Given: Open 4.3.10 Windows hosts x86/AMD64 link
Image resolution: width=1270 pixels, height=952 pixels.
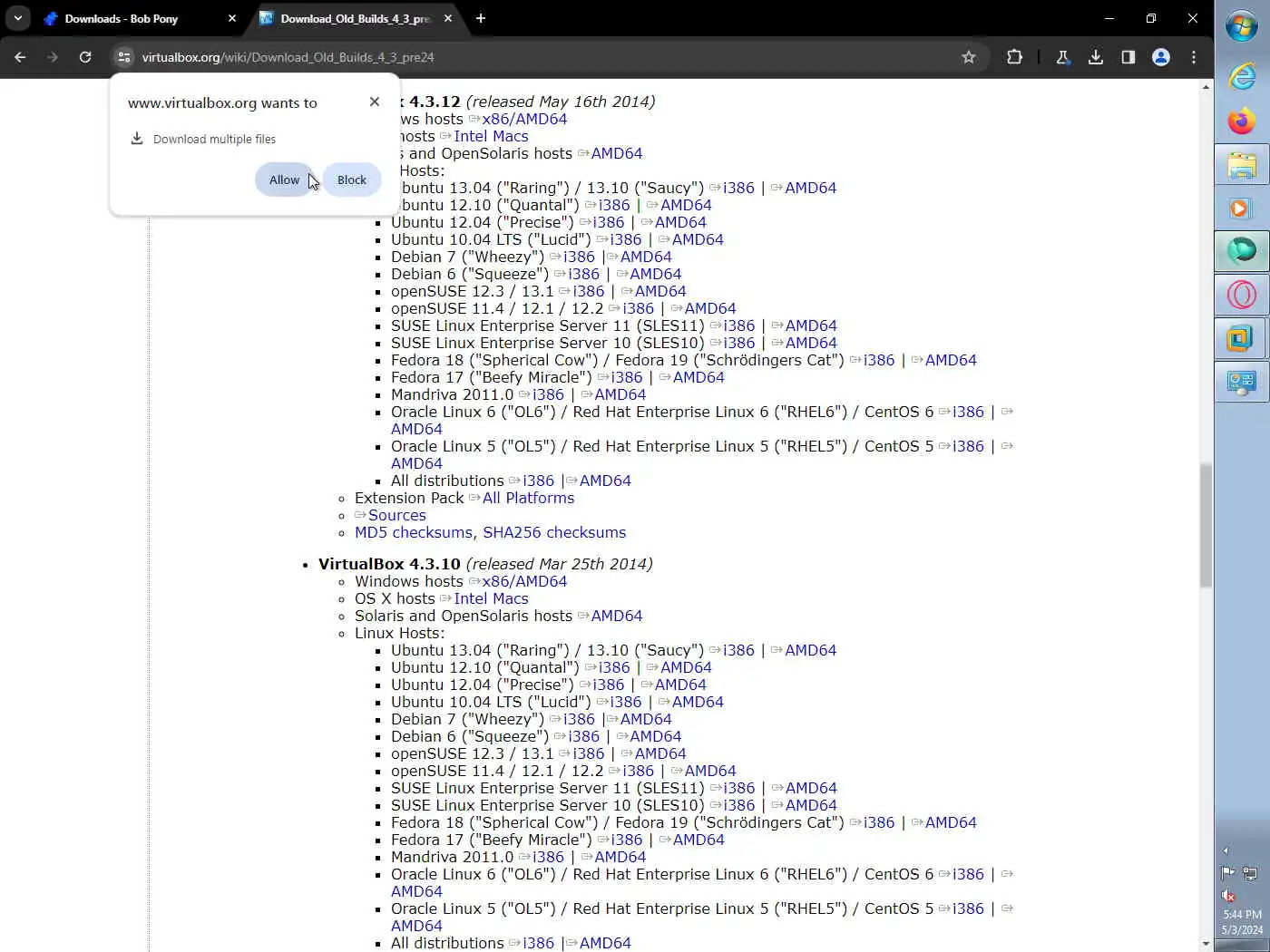Looking at the screenshot, I should [524, 581].
